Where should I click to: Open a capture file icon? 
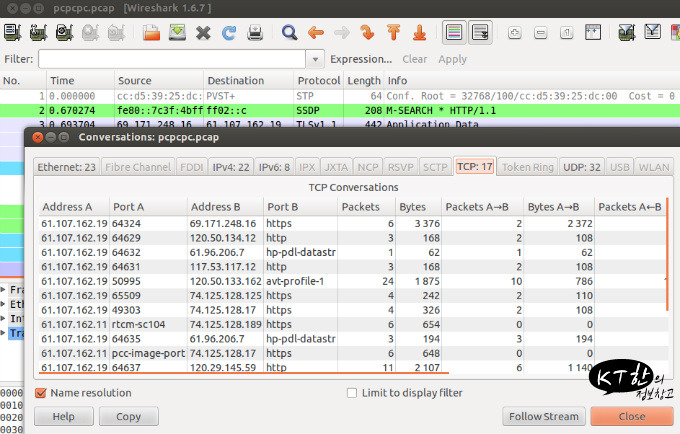151,33
